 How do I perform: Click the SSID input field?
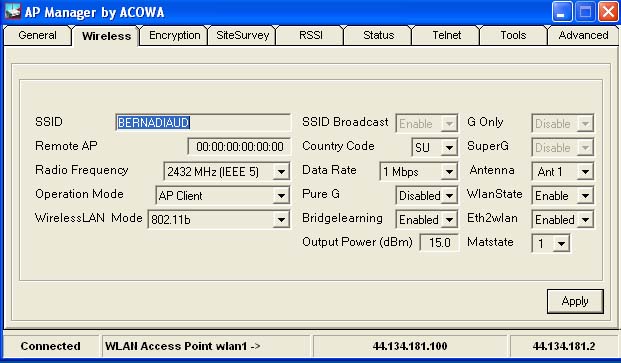[203, 123]
